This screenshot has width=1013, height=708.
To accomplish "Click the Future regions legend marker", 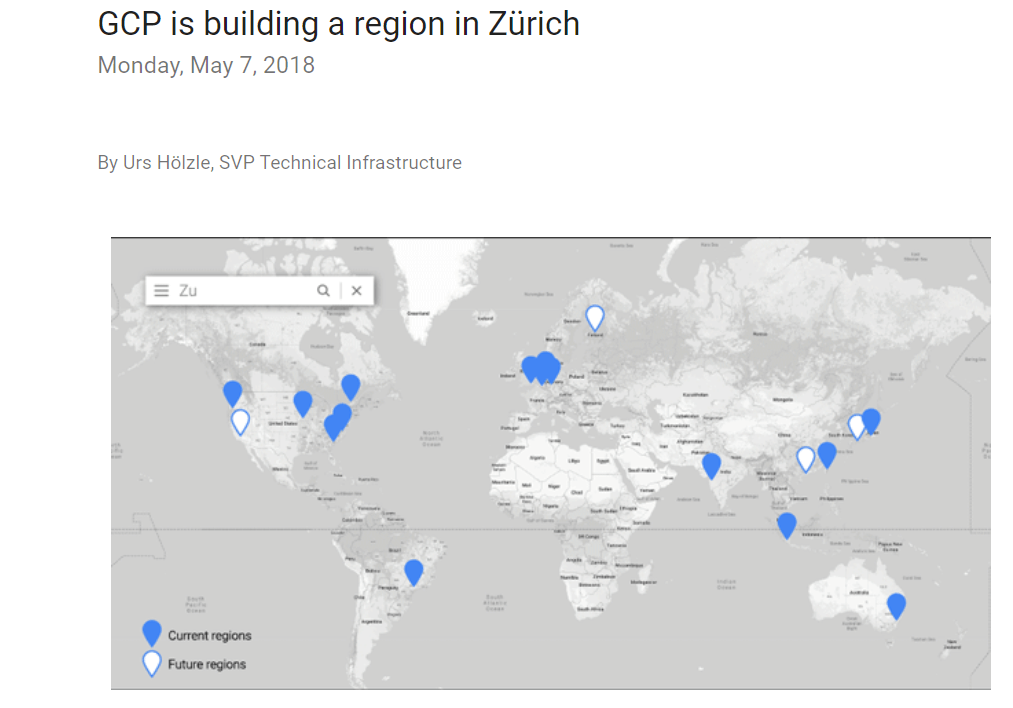I will pos(152,663).
